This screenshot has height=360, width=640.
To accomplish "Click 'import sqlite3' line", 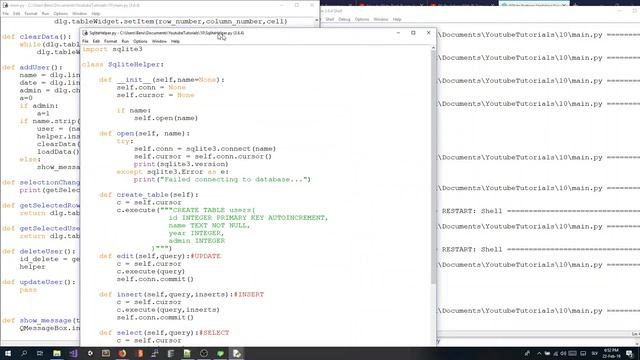I will coord(112,49).
